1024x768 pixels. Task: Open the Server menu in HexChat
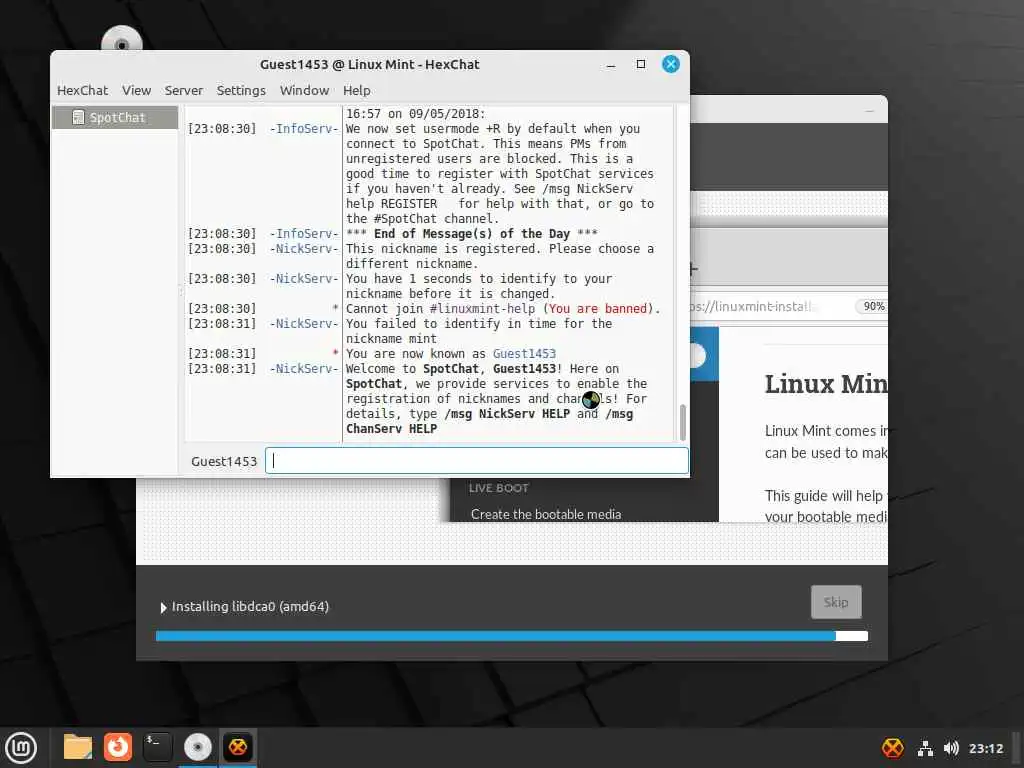click(x=184, y=90)
